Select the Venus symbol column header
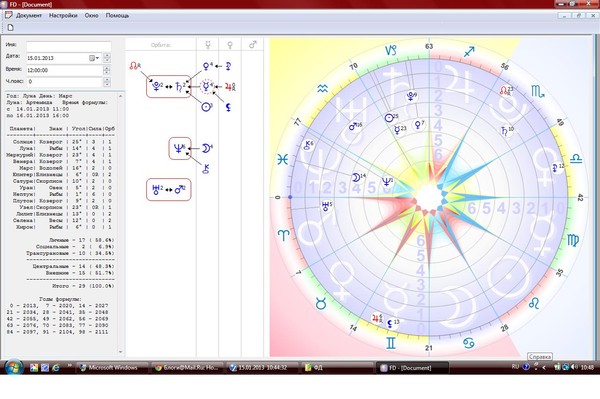This screenshot has width=600, height=399. coord(230,45)
